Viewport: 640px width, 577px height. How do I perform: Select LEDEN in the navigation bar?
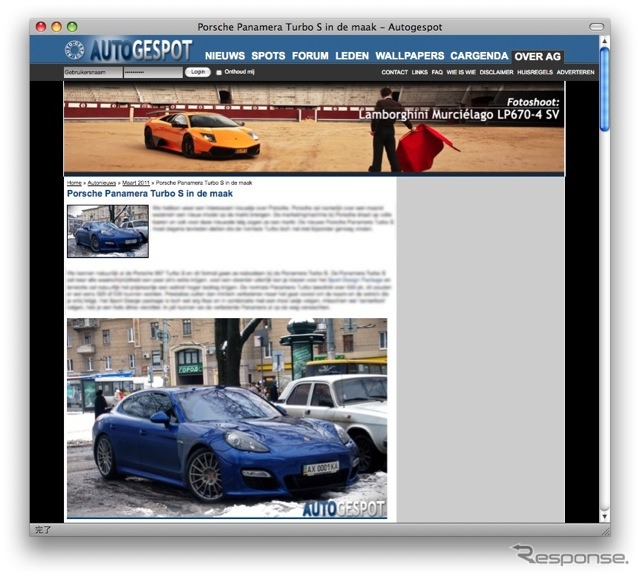352,56
